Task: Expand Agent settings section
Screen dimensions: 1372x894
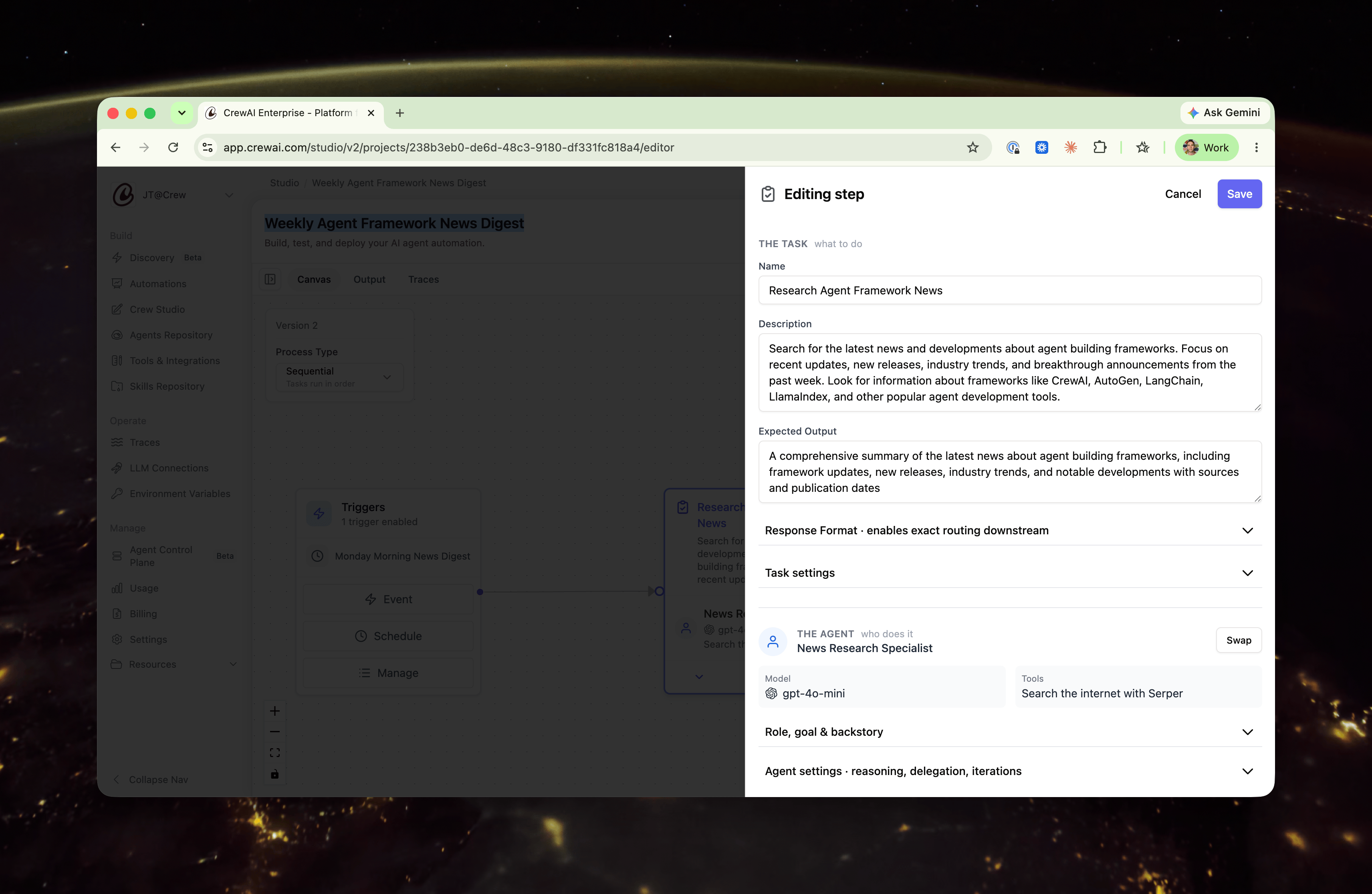Action: click(1010, 771)
